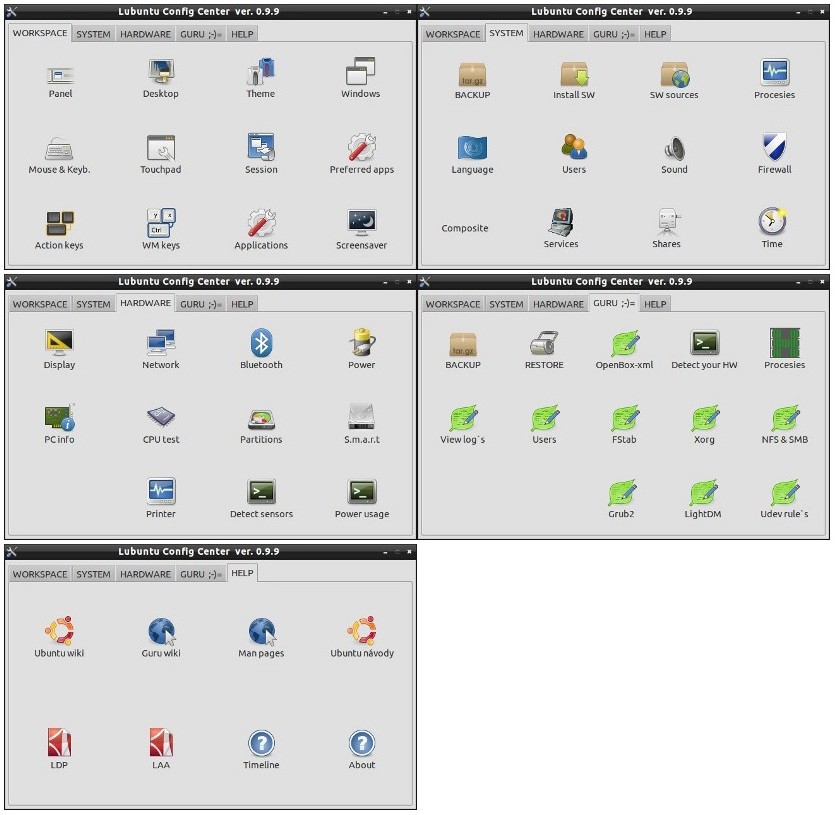Open Action keys icon
835x815 pixels.
pyautogui.click(x=60, y=223)
